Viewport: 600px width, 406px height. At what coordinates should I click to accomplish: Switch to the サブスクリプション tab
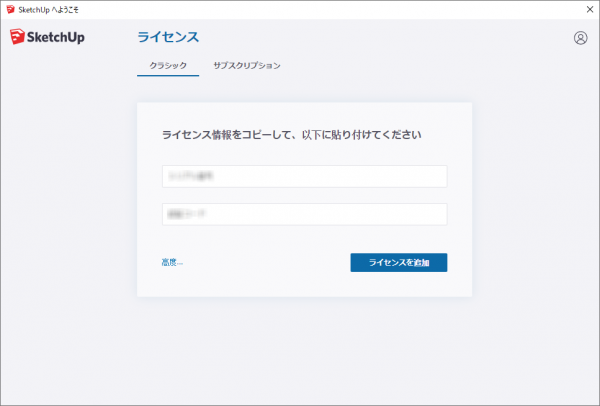click(247, 65)
